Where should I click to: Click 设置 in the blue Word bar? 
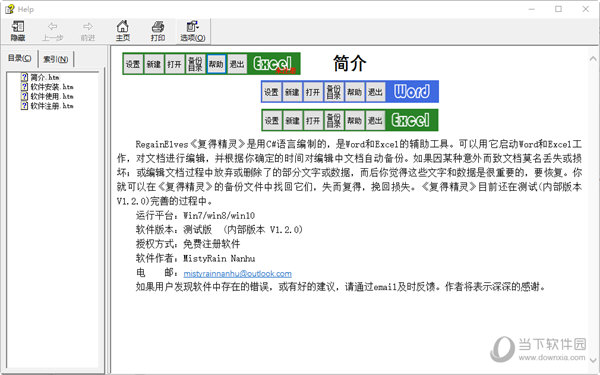coord(271,92)
